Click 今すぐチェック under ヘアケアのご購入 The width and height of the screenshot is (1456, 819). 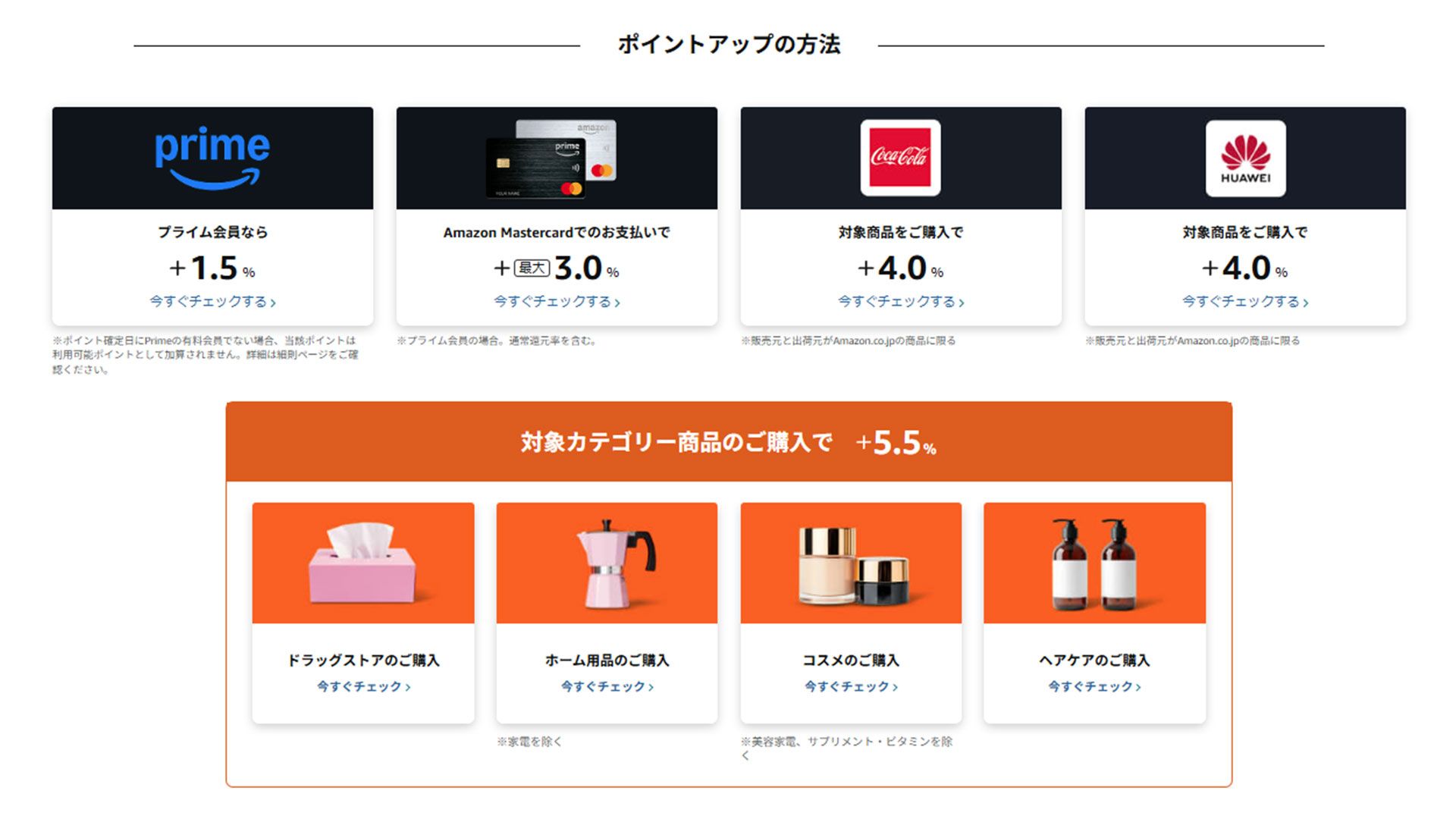tap(1094, 686)
